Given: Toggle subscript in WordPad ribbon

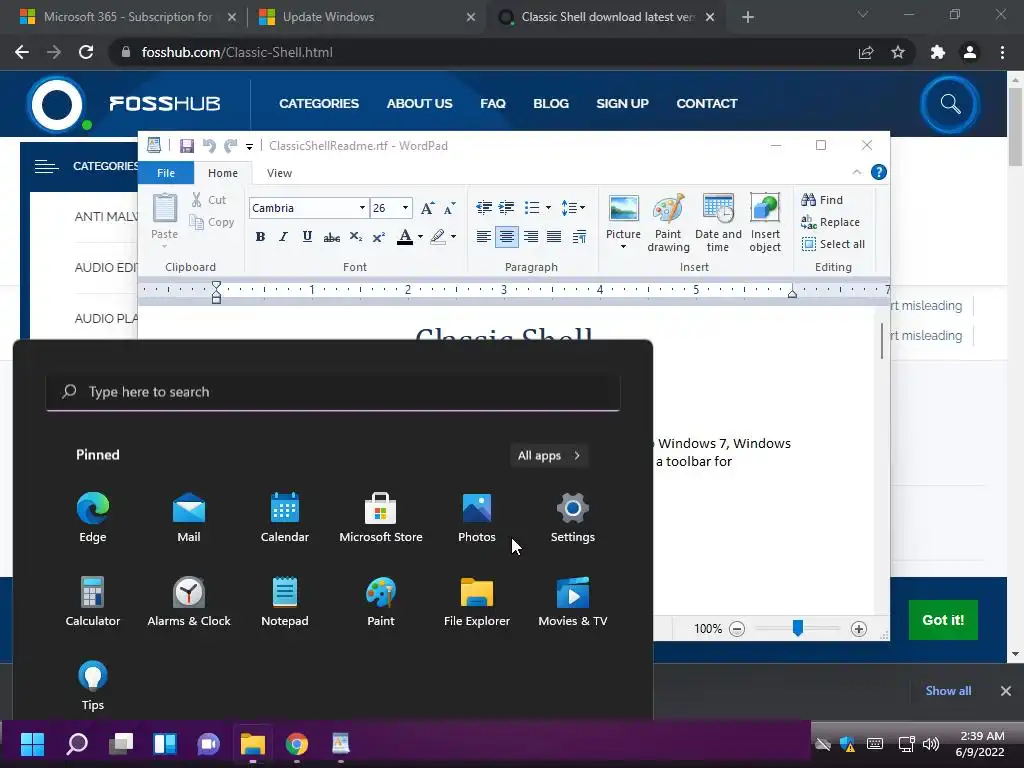Looking at the screenshot, I should coord(355,236).
